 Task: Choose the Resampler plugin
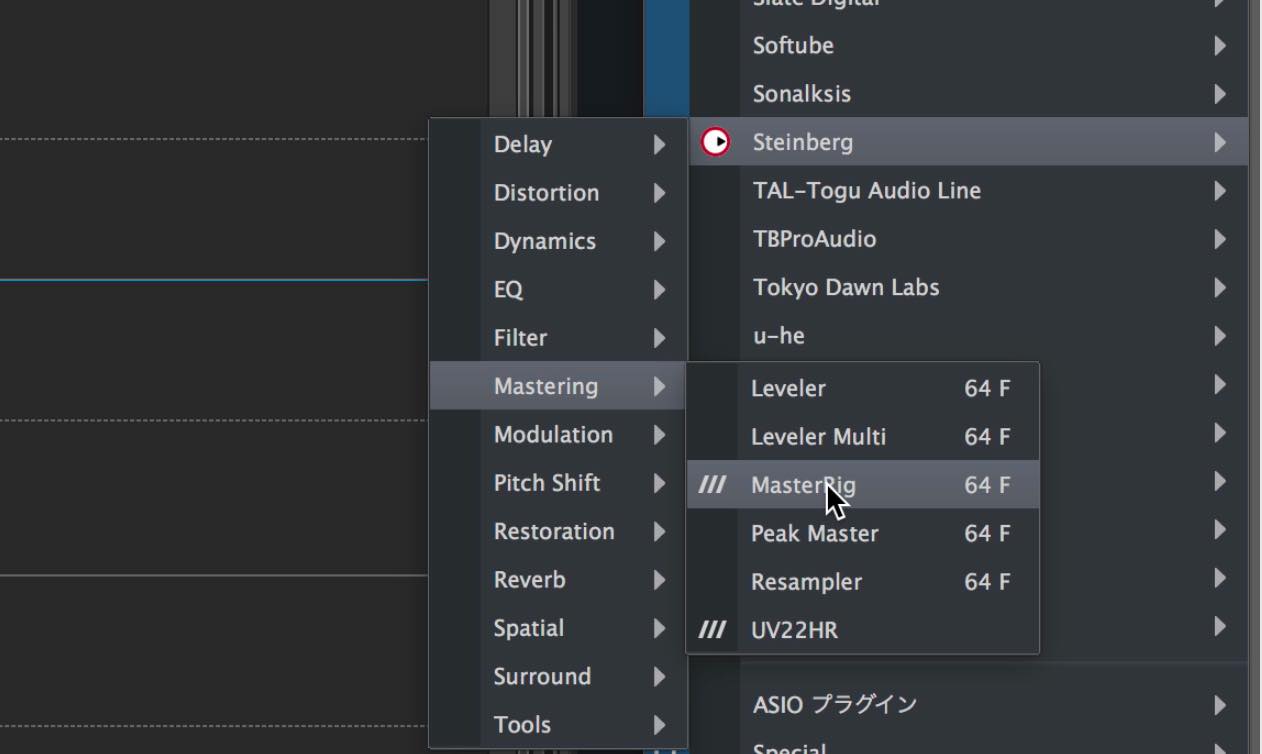(863, 581)
